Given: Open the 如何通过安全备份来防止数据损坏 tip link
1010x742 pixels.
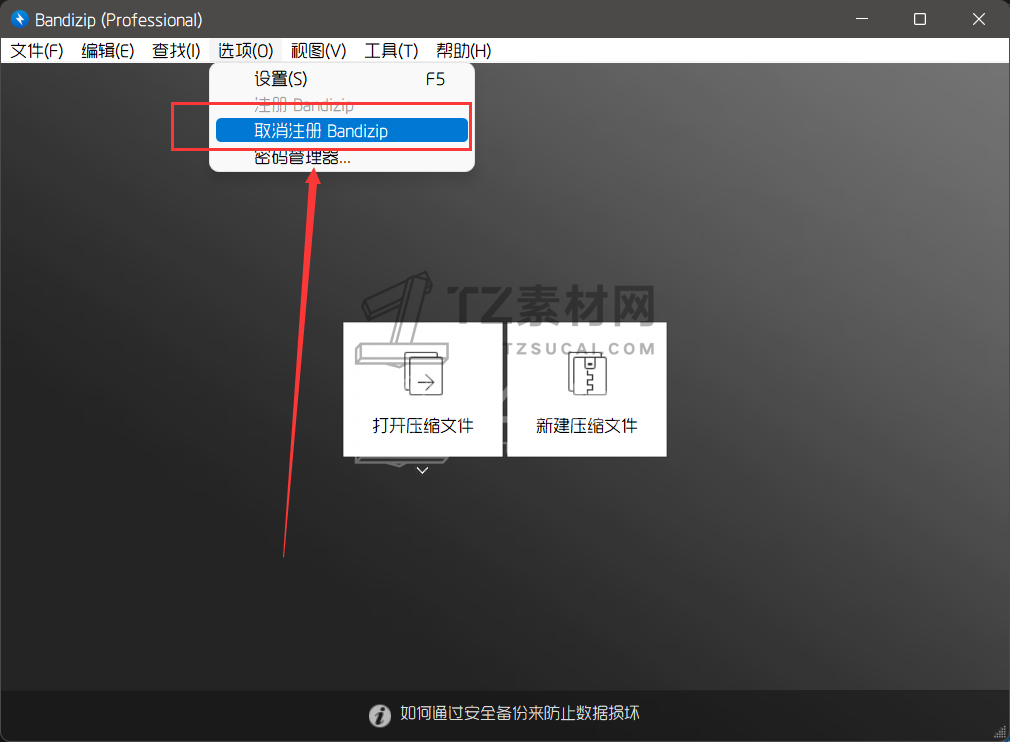Looking at the screenshot, I should coord(520,713).
